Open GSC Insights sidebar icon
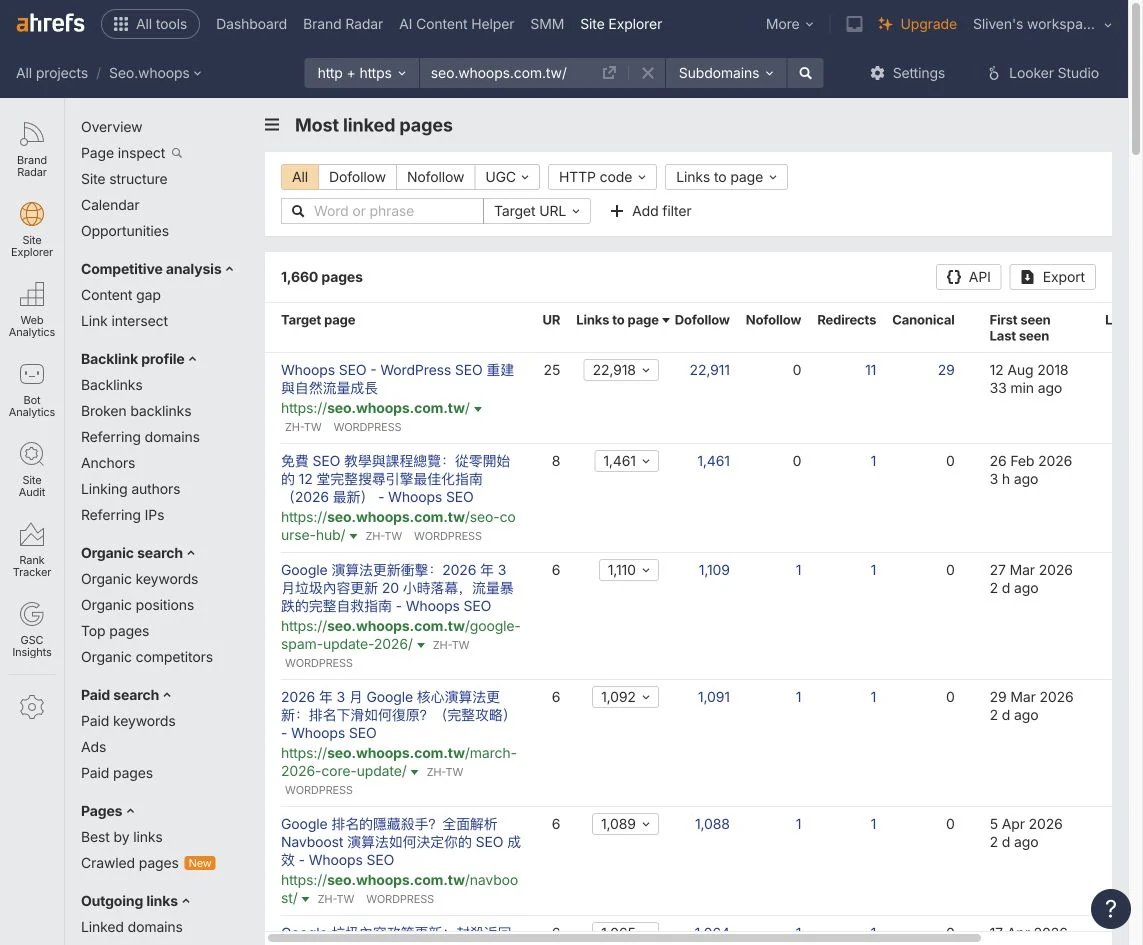The width and height of the screenshot is (1143, 945). [x=31, y=631]
